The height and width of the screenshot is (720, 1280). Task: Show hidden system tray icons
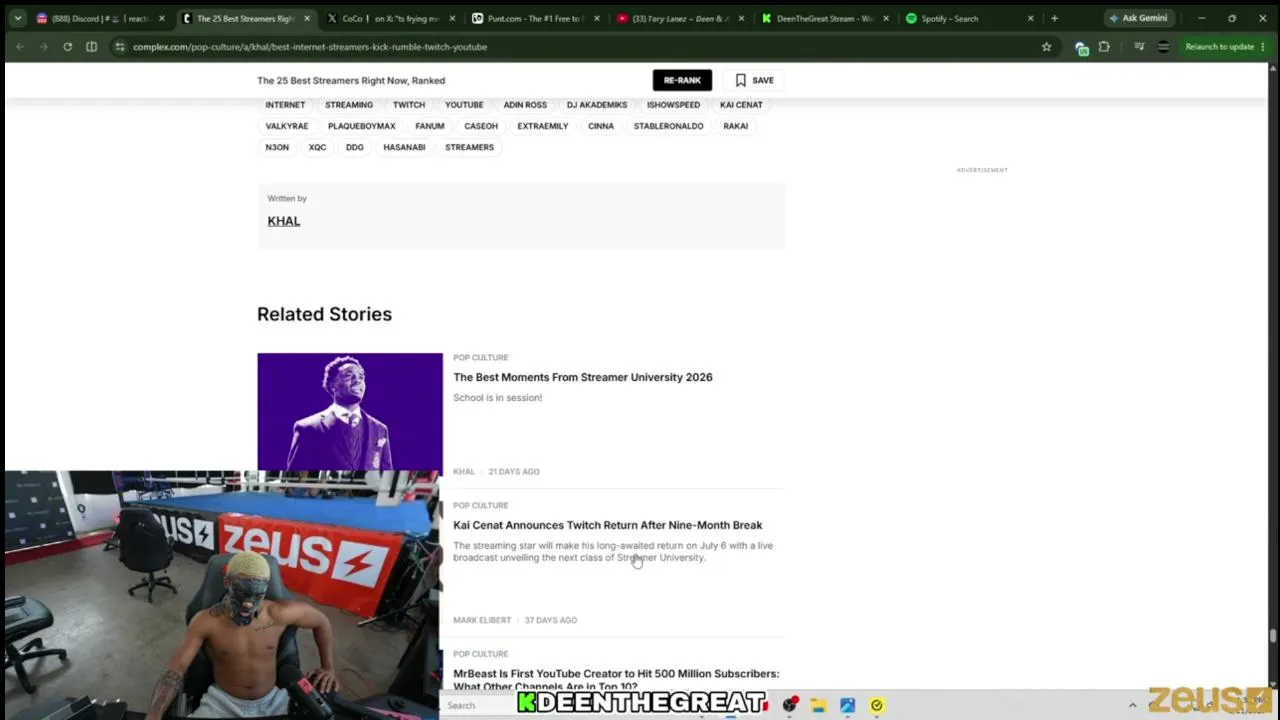[1133, 705]
